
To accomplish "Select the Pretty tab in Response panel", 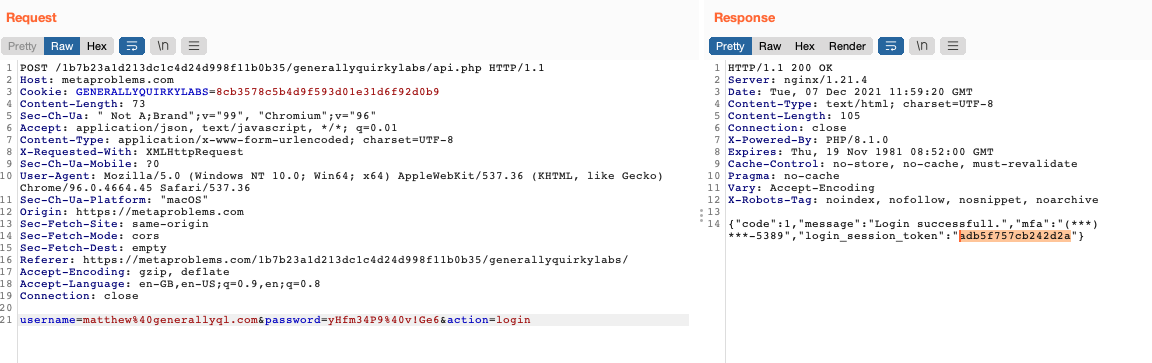I will [x=730, y=46].
